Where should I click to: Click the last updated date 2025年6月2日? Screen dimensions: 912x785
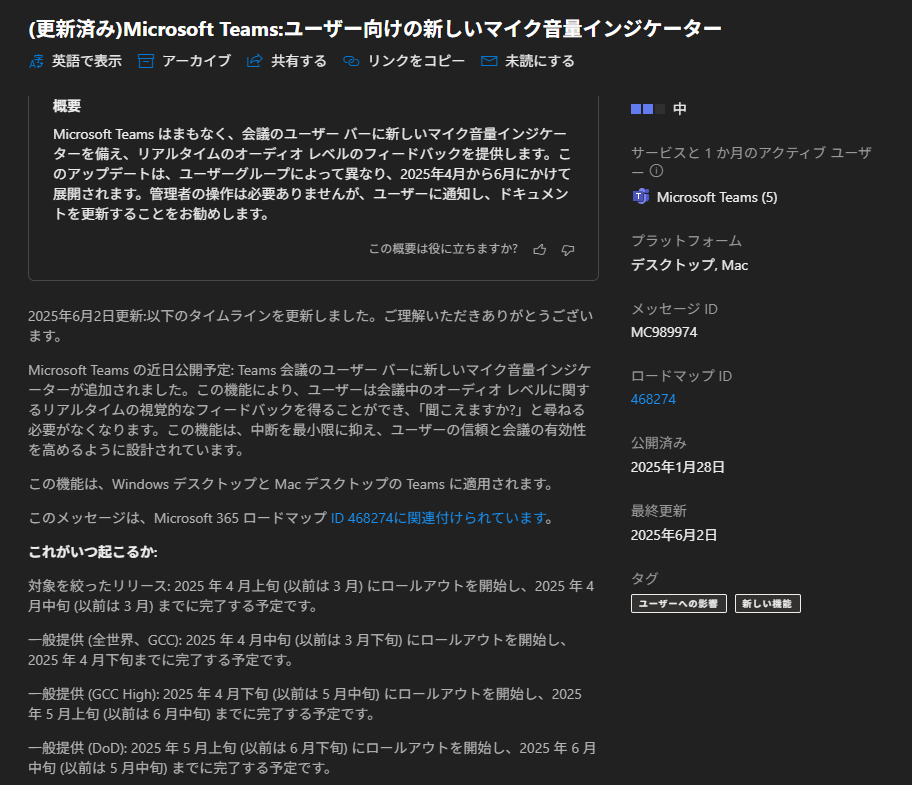tap(674, 535)
